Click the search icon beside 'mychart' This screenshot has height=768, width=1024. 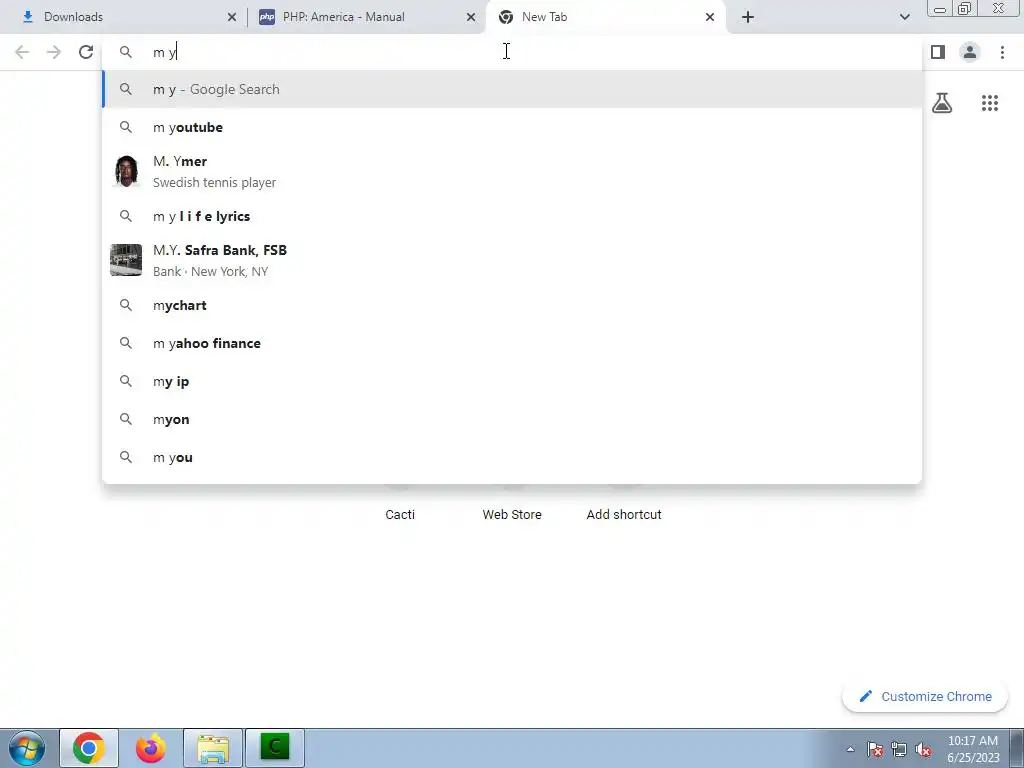pos(126,305)
